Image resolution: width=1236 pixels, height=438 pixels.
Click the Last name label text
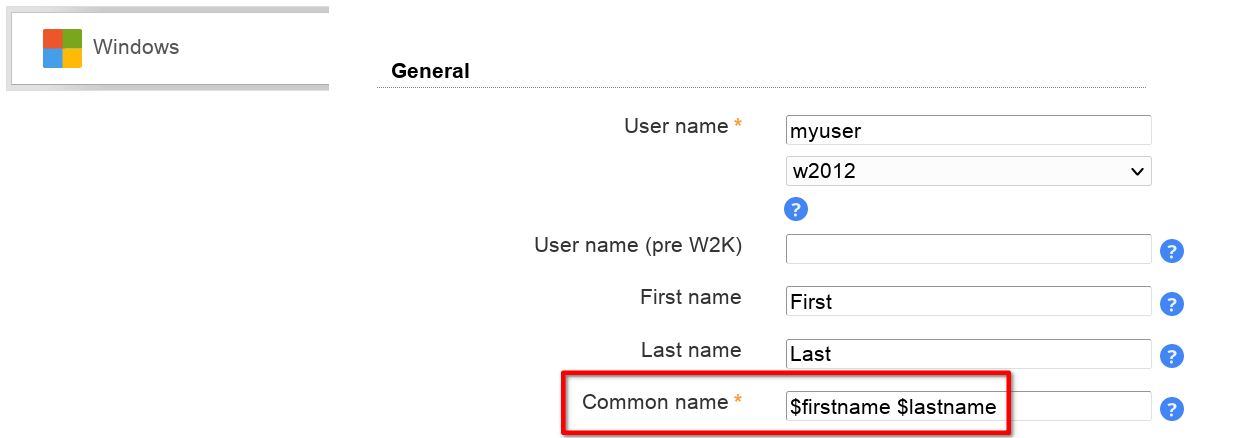coord(691,350)
